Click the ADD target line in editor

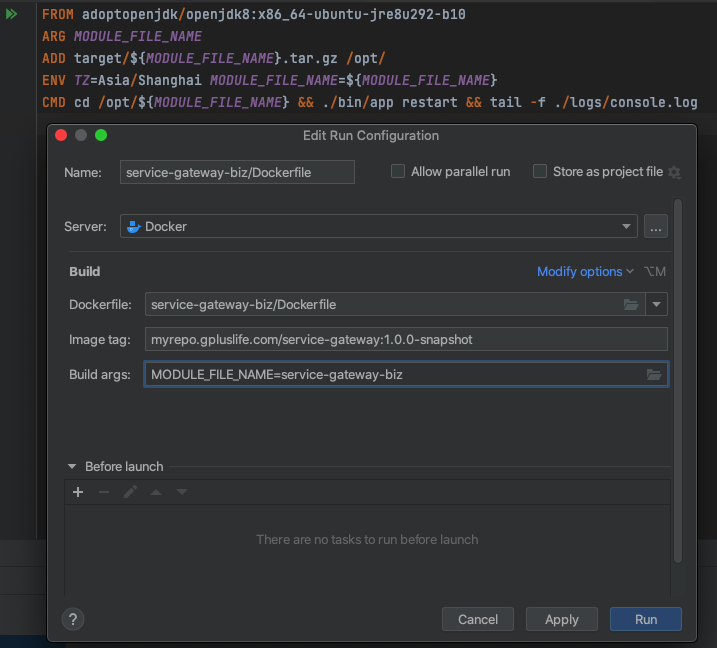coord(214,58)
